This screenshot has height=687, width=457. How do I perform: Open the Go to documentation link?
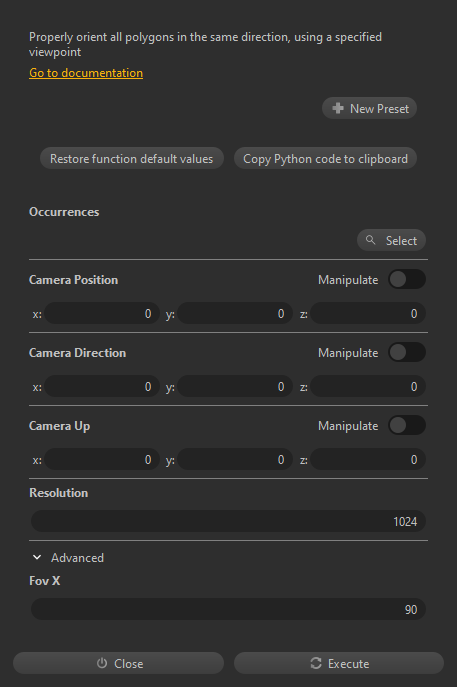pyautogui.click(x=86, y=73)
